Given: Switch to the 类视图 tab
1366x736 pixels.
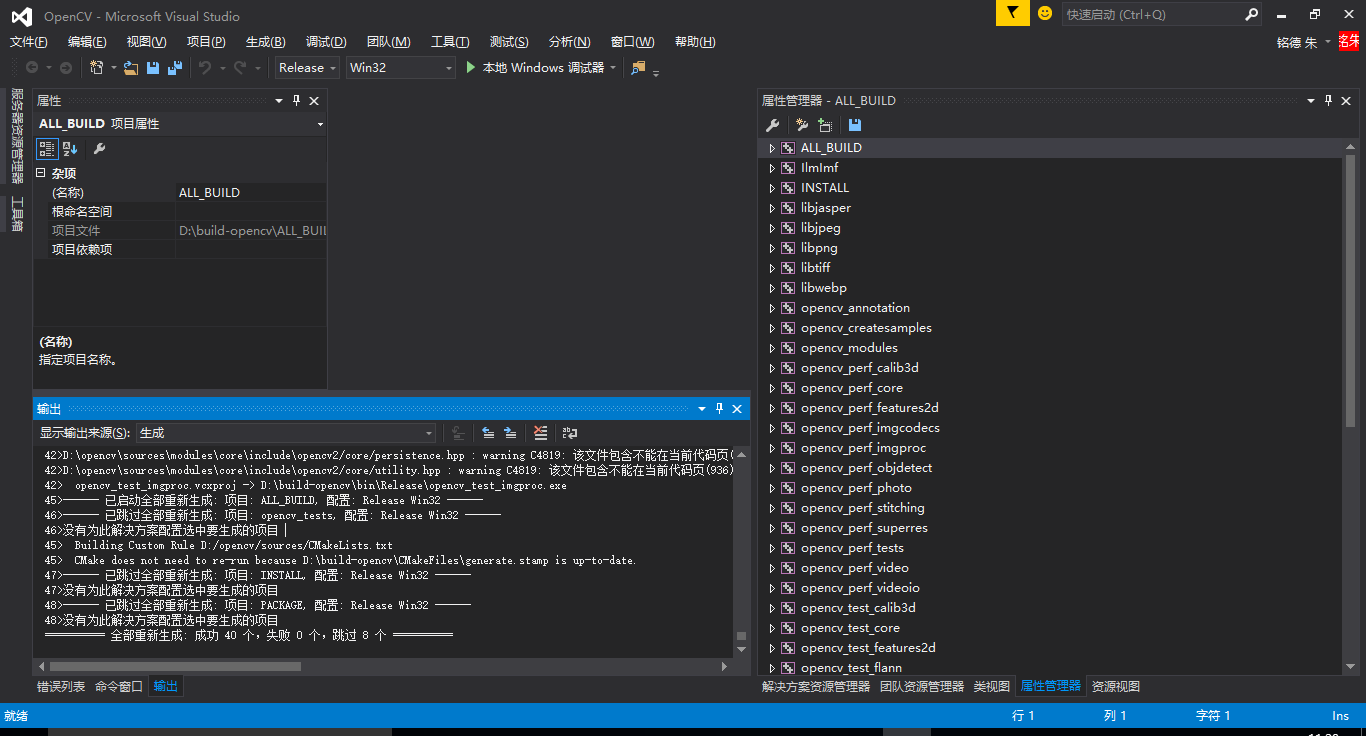Looking at the screenshot, I should tap(992, 687).
